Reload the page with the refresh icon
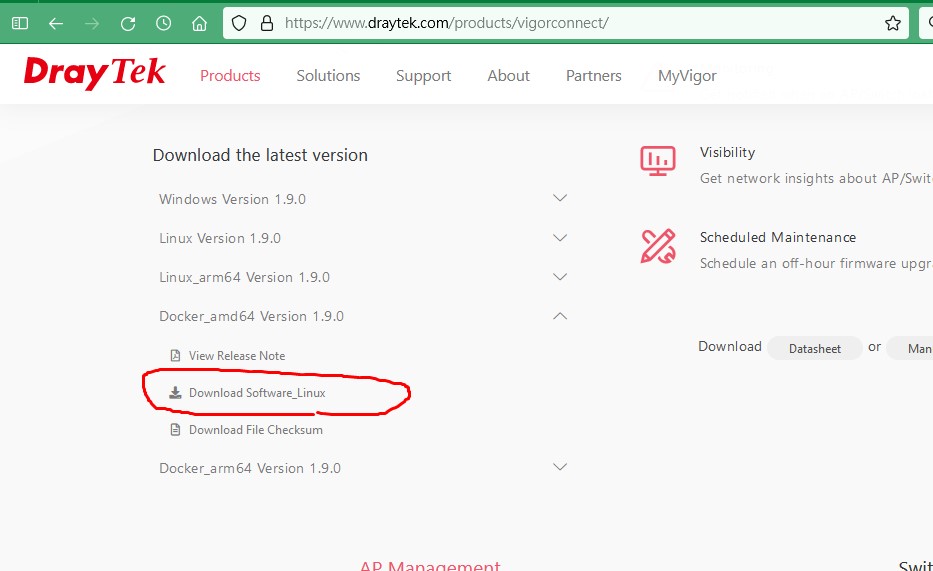The image size is (933, 571). coord(127,23)
